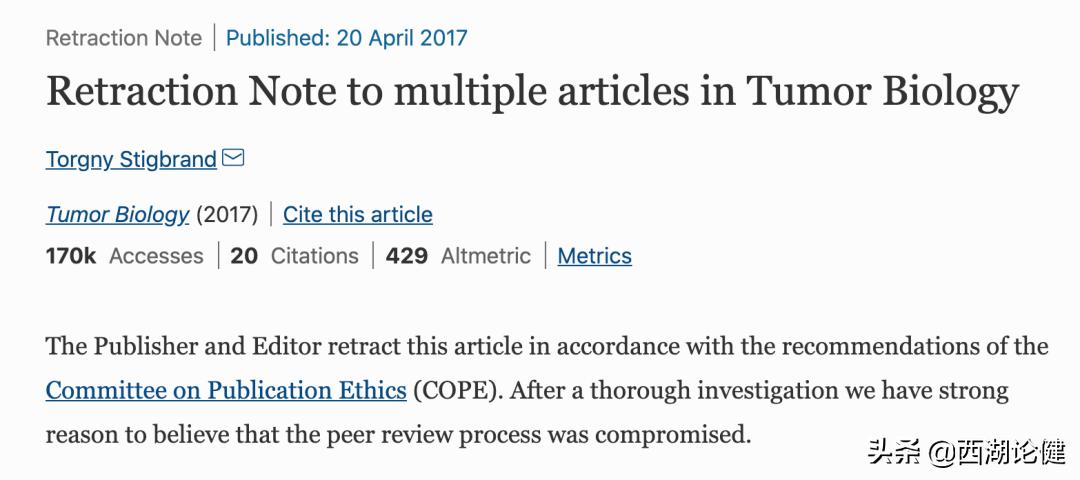The image size is (1080, 480).
Task: Follow the Committee on Publication Ethics link
Action: click(x=226, y=390)
